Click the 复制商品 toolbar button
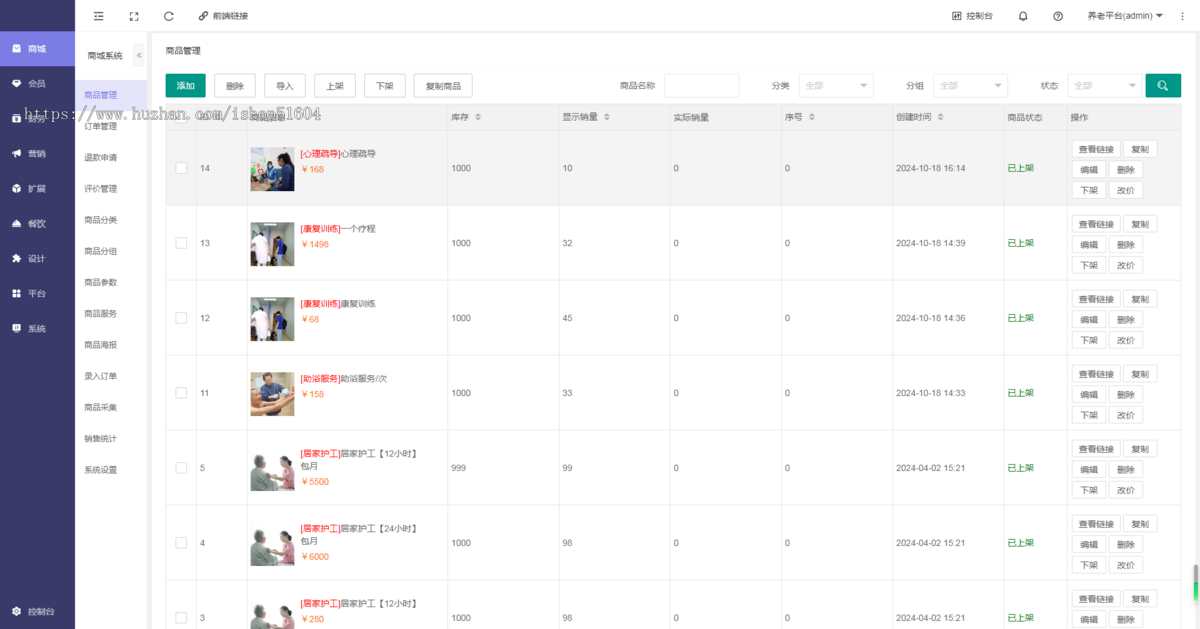This screenshot has width=1200, height=629. [443, 86]
